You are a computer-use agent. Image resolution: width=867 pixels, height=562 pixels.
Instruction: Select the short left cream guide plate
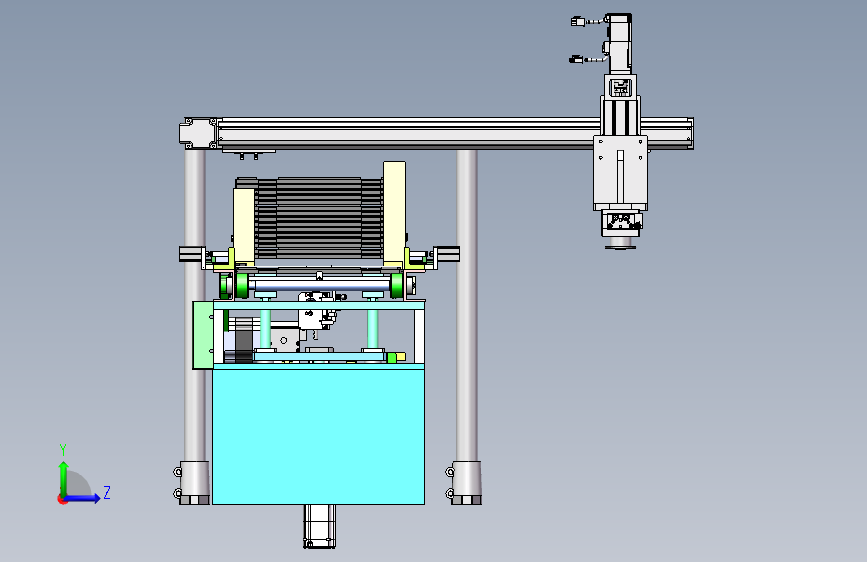pyautogui.click(x=244, y=227)
